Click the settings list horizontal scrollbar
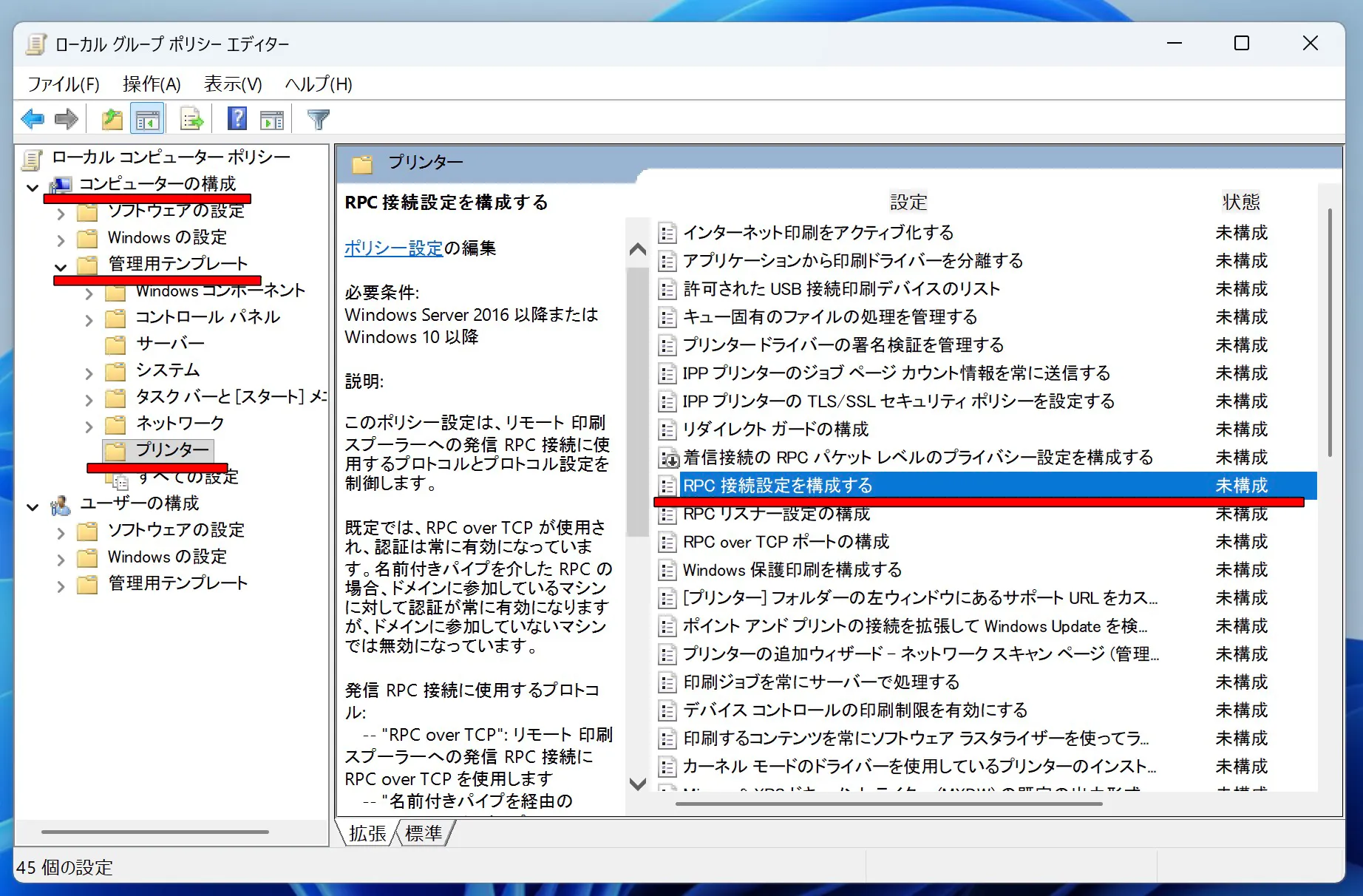1363x896 pixels. click(x=889, y=804)
